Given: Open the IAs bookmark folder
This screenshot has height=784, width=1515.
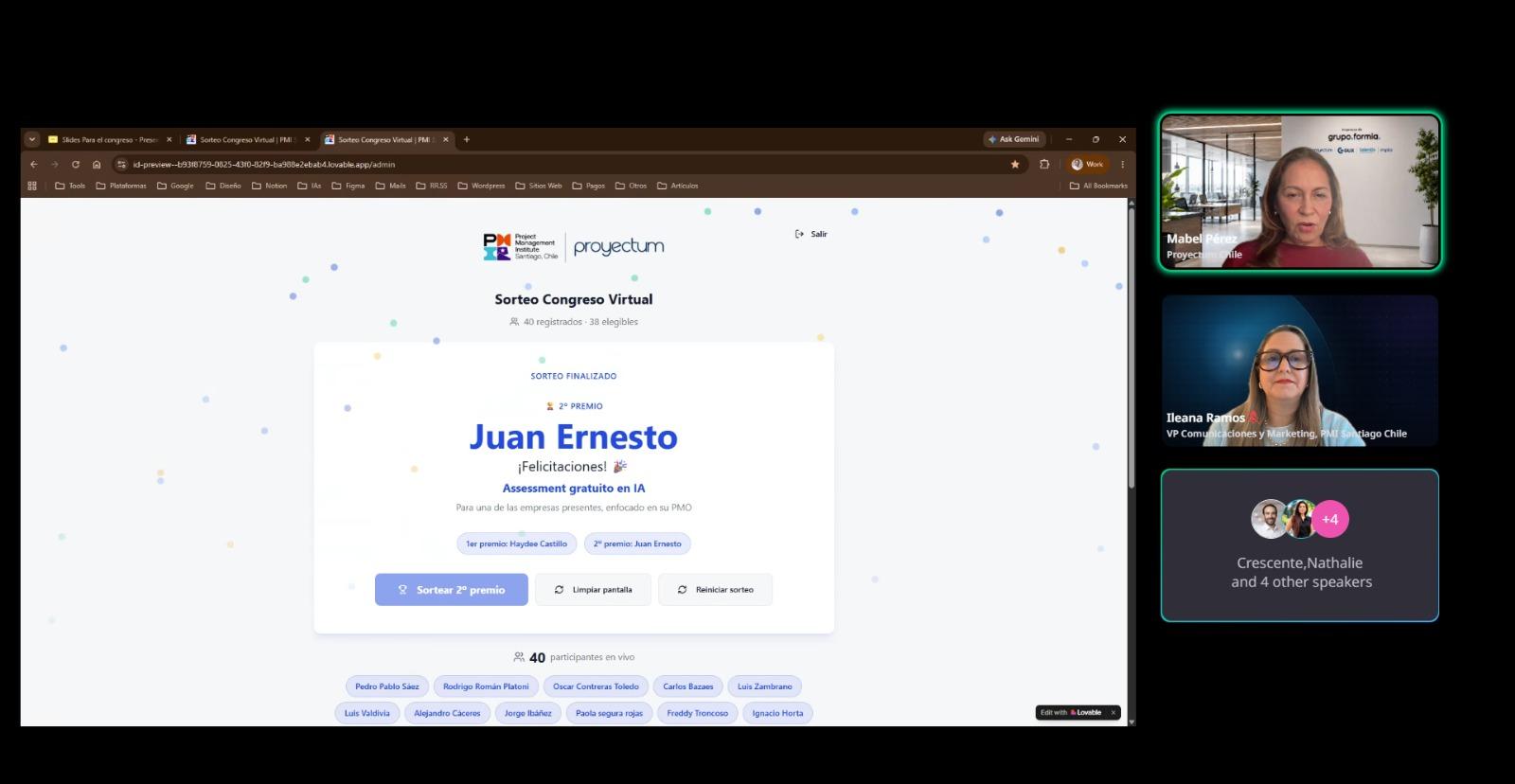Looking at the screenshot, I should click(x=310, y=186).
